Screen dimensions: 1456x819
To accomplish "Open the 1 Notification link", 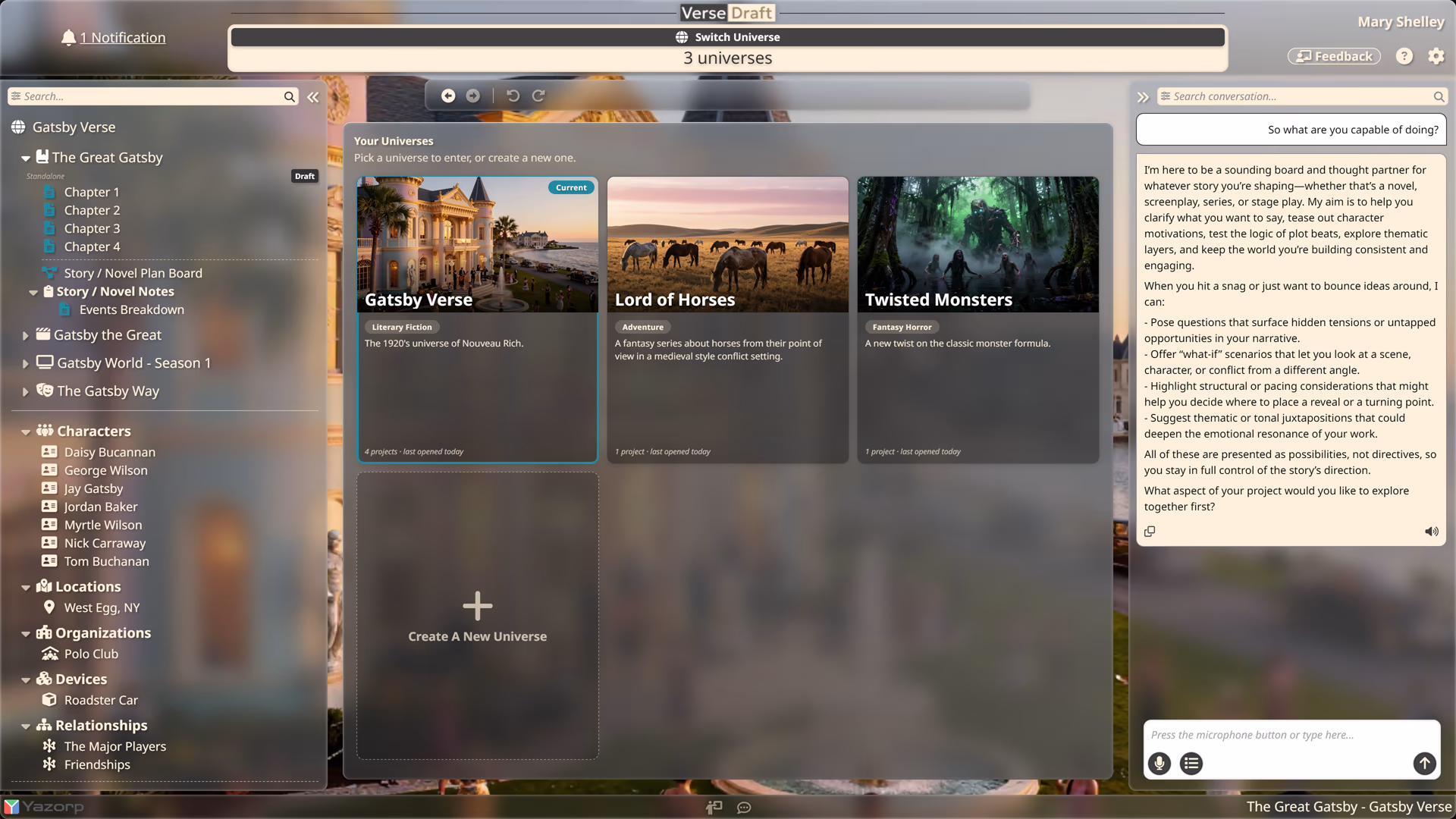I will click(122, 37).
